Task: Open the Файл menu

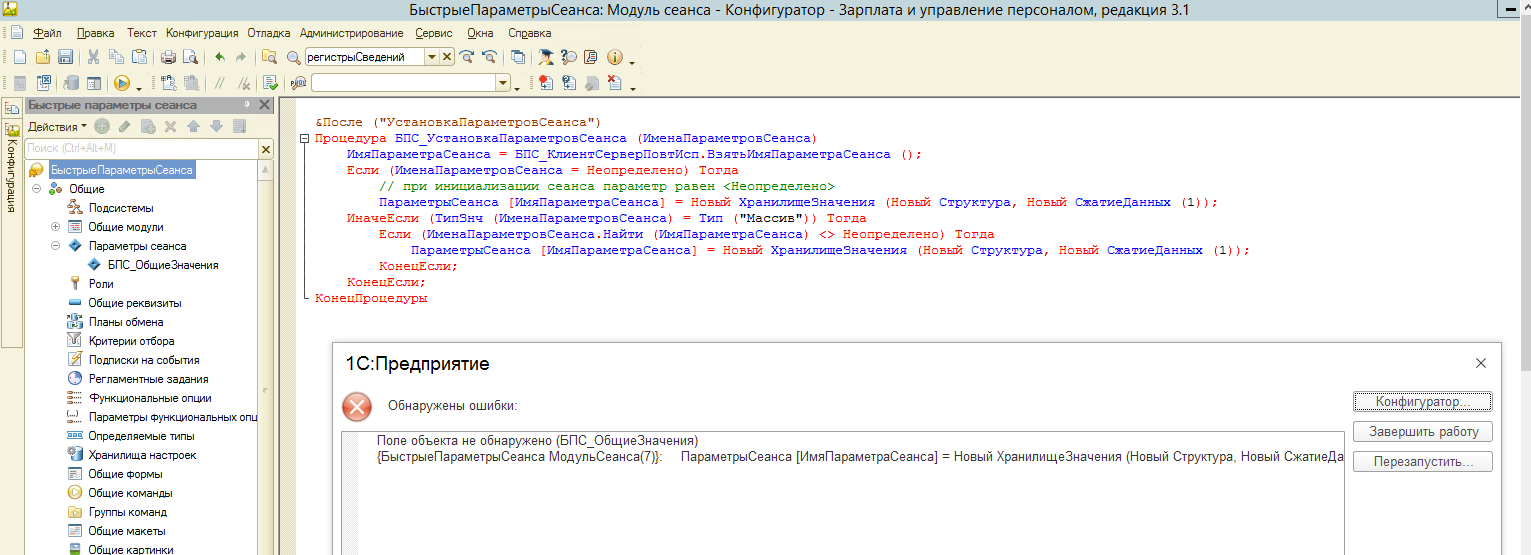Action: coord(47,33)
